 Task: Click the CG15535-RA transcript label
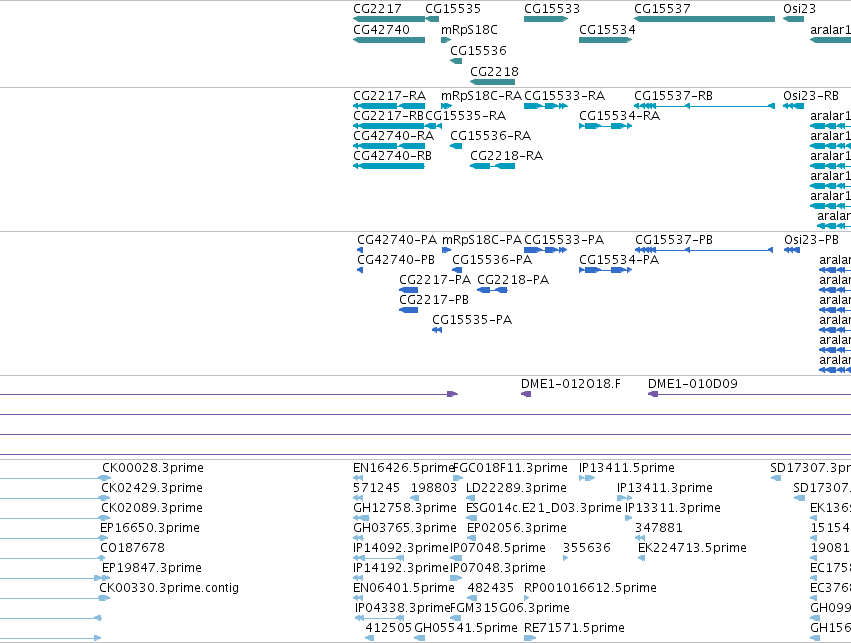point(466,116)
